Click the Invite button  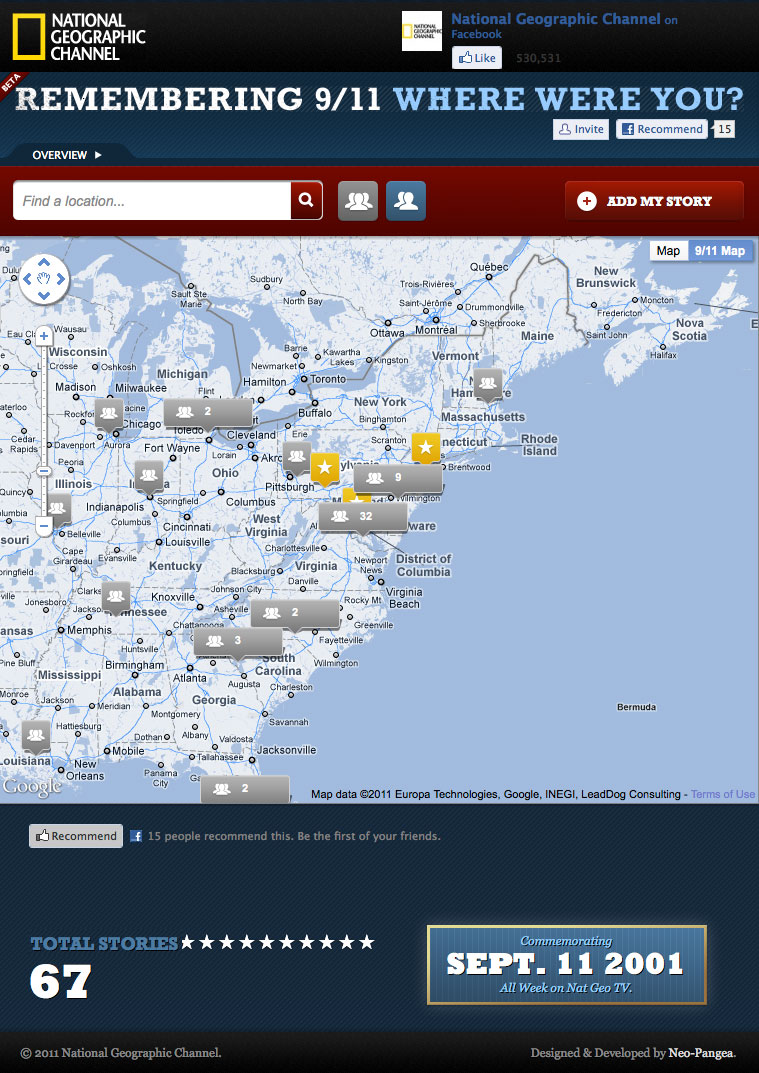point(581,129)
